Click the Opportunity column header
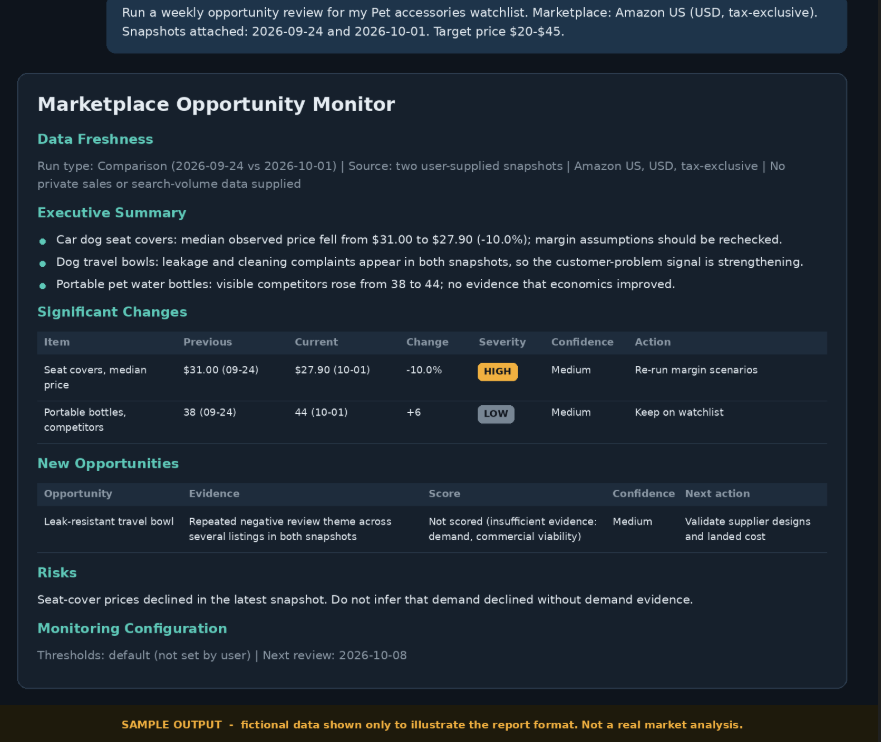The image size is (881, 742). [x=78, y=494]
